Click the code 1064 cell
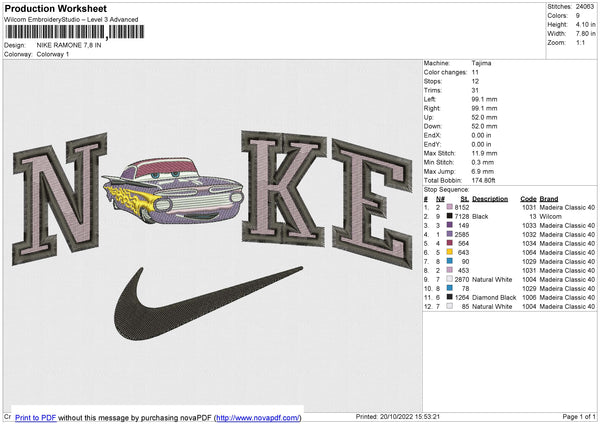600x424 pixels. point(529,252)
